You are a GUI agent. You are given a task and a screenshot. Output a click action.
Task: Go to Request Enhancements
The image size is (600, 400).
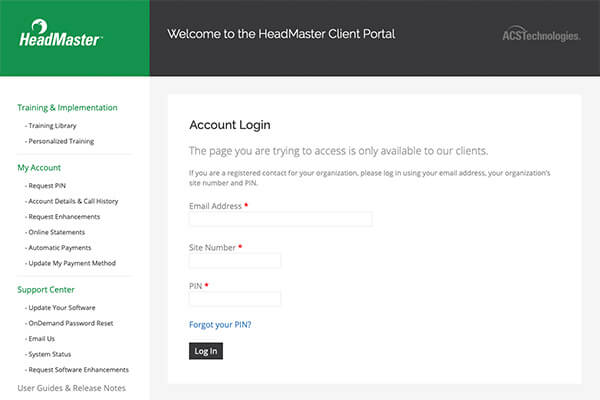(x=64, y=217)
